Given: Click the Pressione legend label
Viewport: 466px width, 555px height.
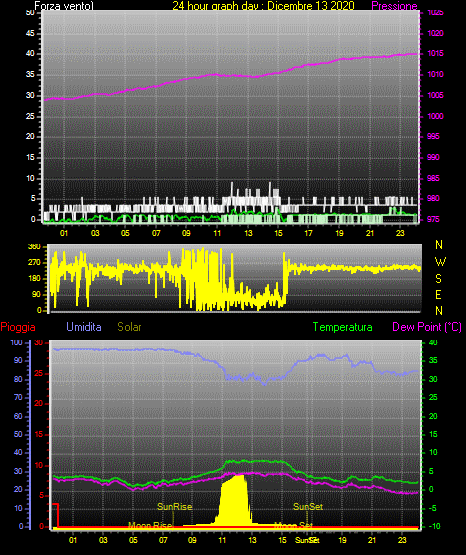Looking at the screenshot, I should click(x=394, y=6).
